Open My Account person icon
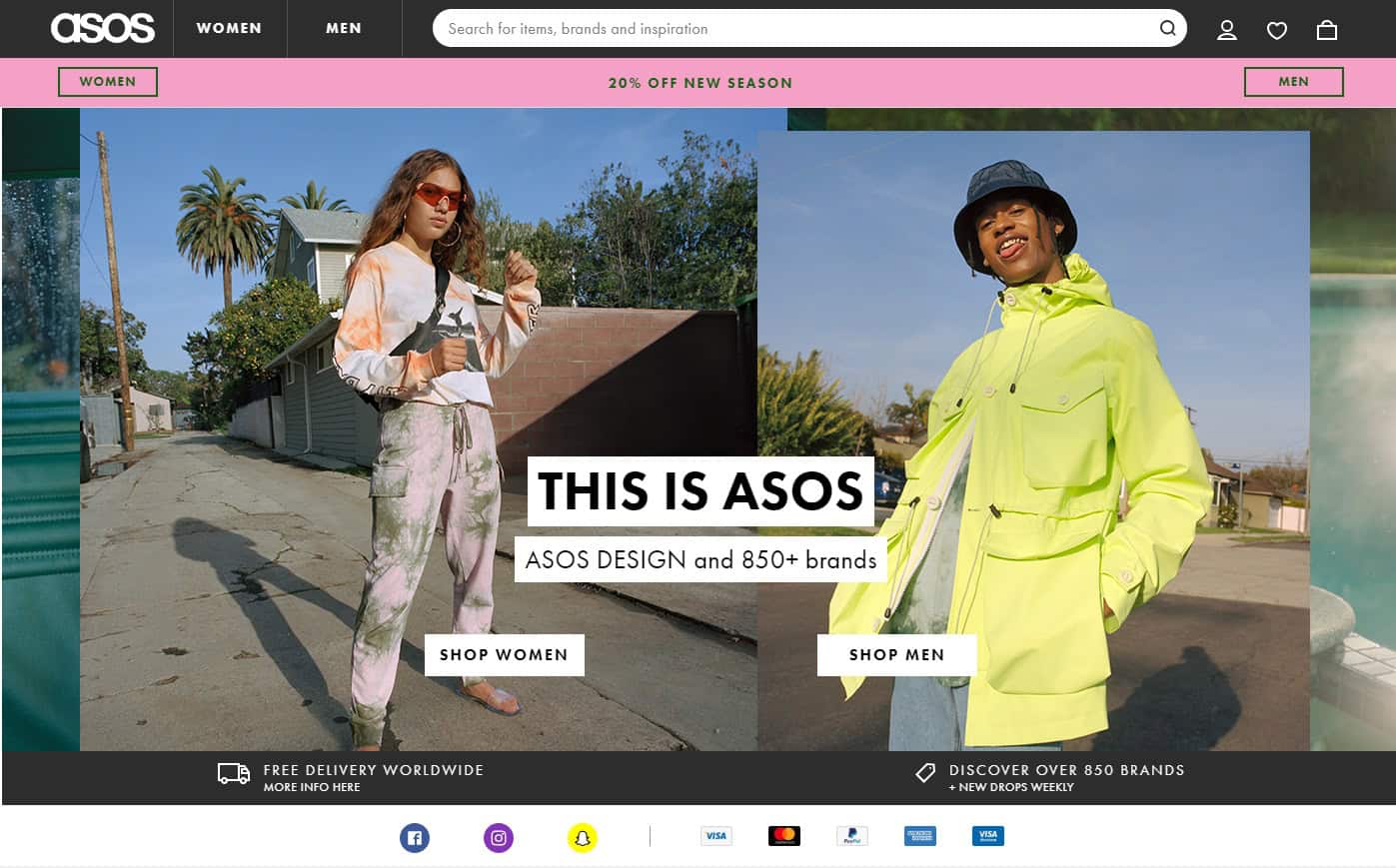 (1227, 30)
